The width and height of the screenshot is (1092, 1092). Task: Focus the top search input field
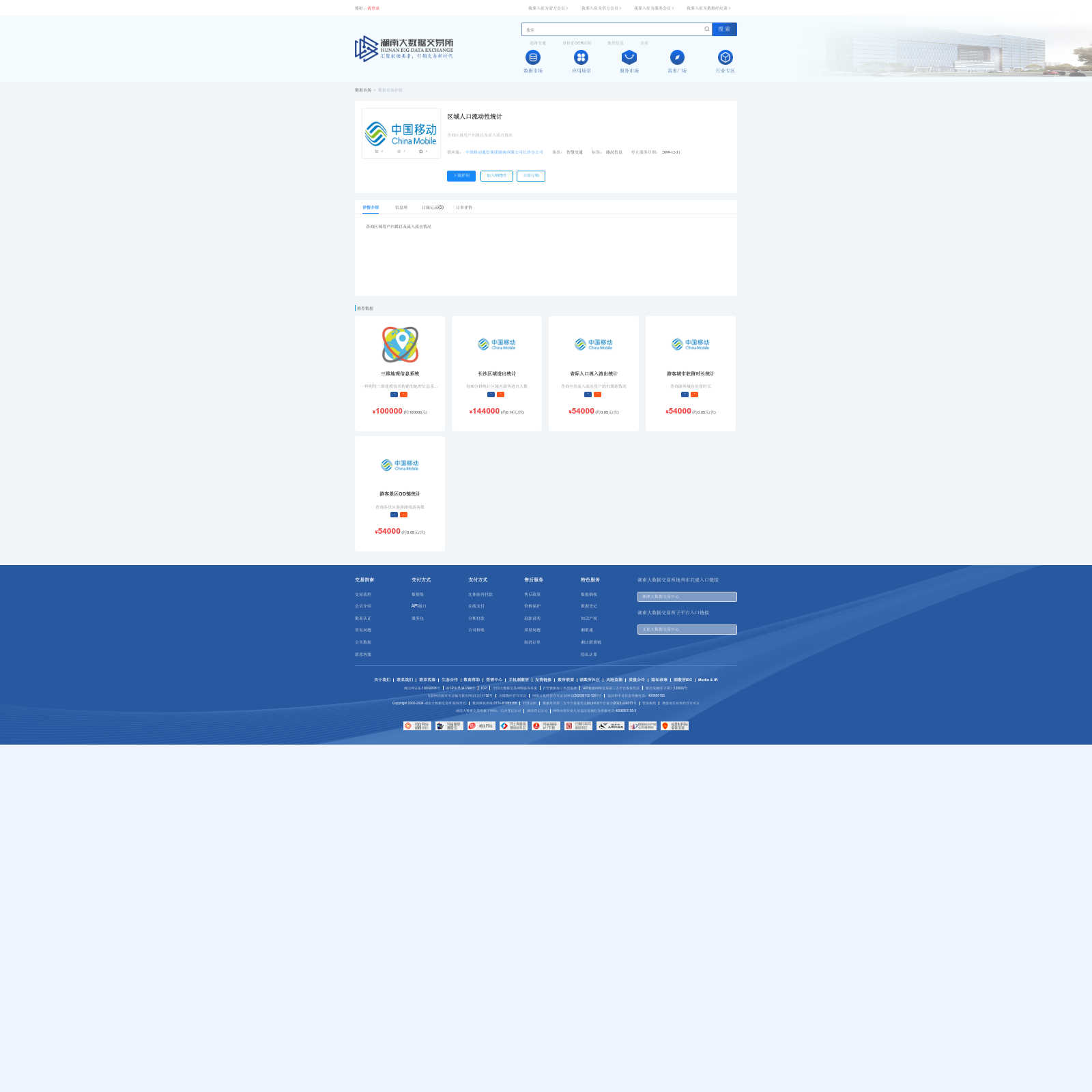coord(613,29)
